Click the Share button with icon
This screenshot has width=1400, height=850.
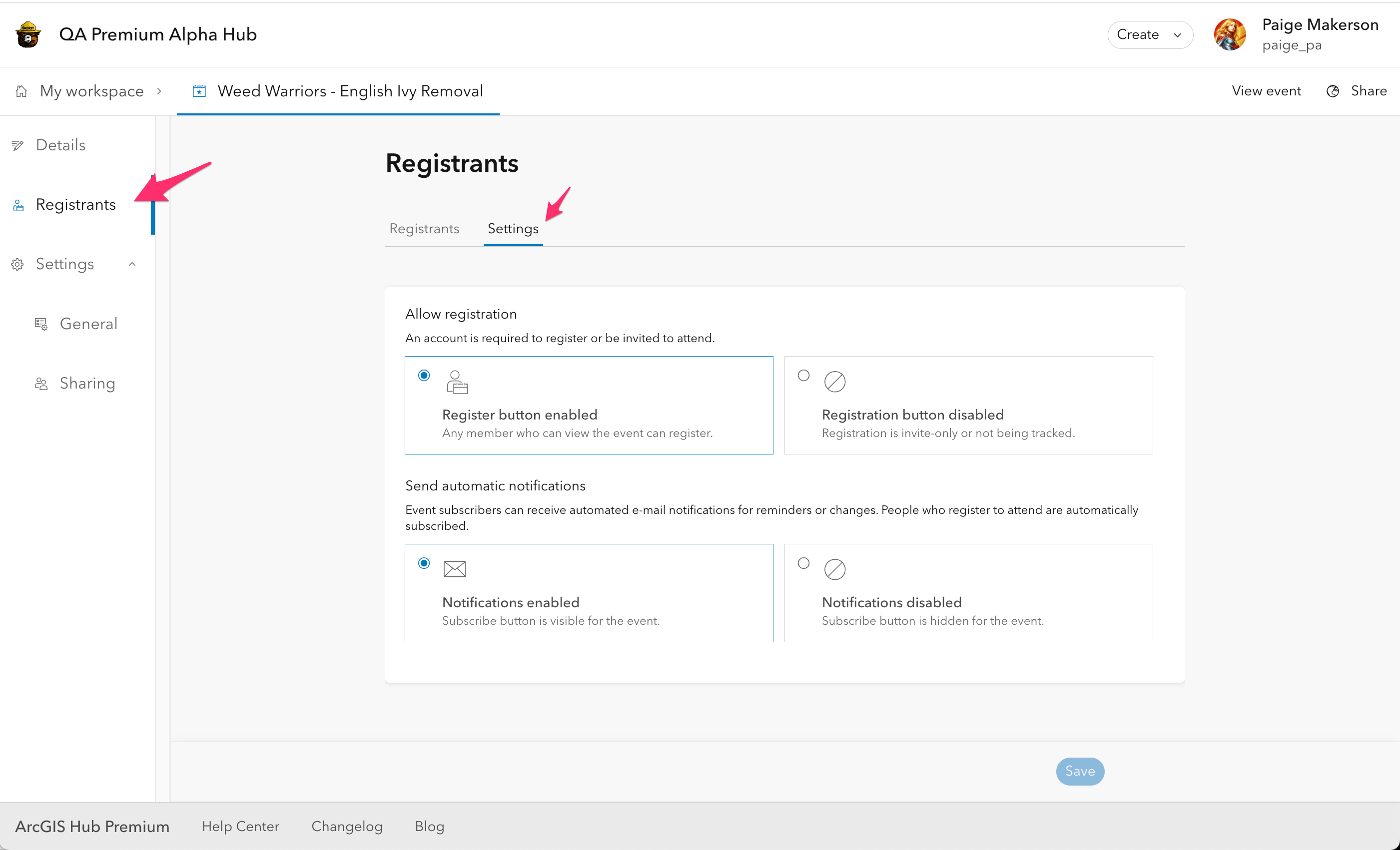click(x=1357, y=91)
